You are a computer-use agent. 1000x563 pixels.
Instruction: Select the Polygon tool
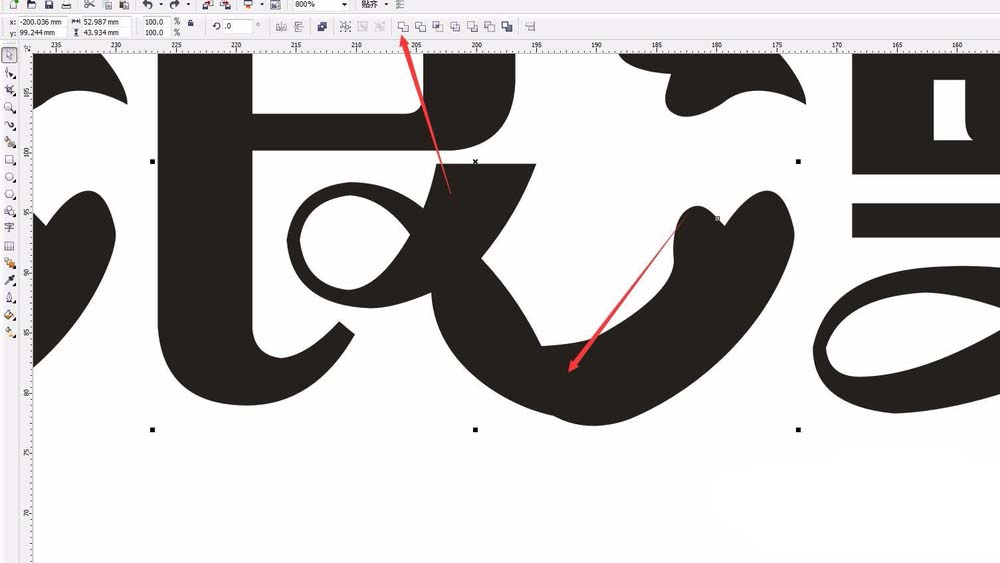click(9, 194)
